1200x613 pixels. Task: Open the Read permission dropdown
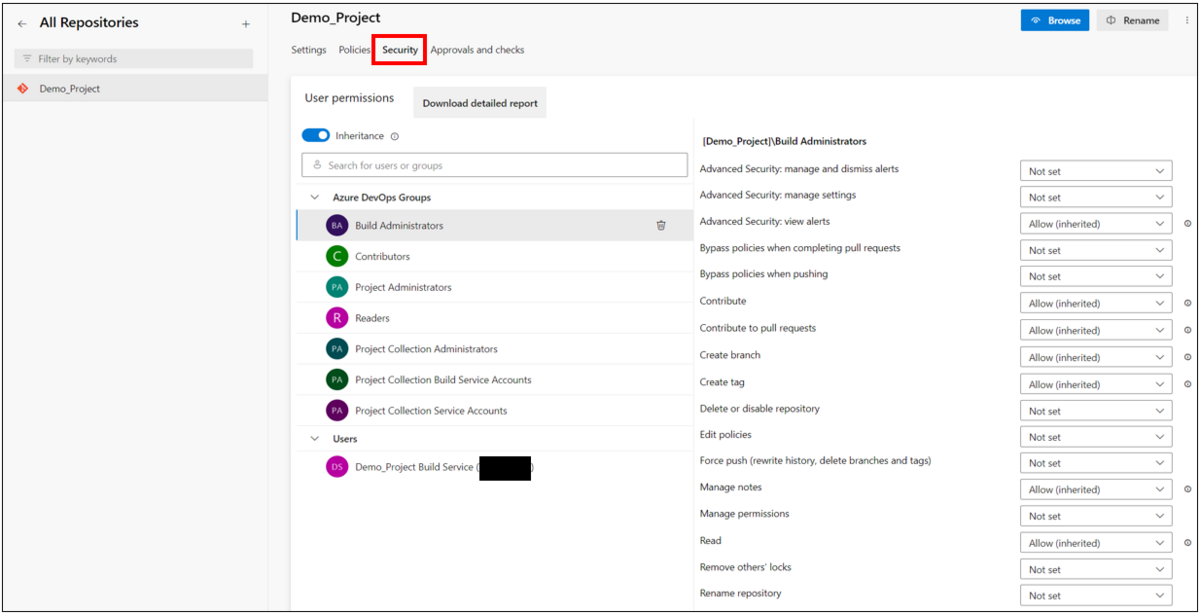pos(1096,543)
